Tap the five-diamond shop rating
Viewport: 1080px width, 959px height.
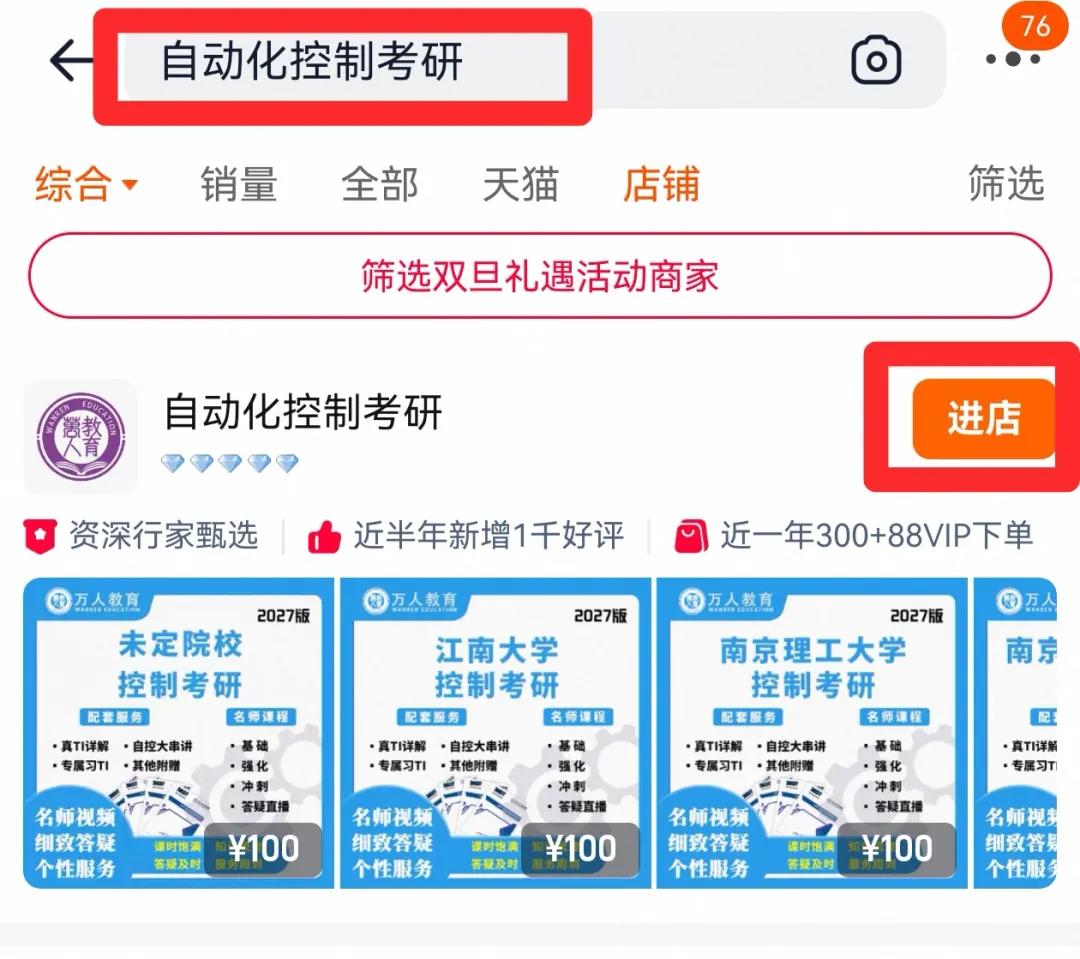[x=229, y=463]
